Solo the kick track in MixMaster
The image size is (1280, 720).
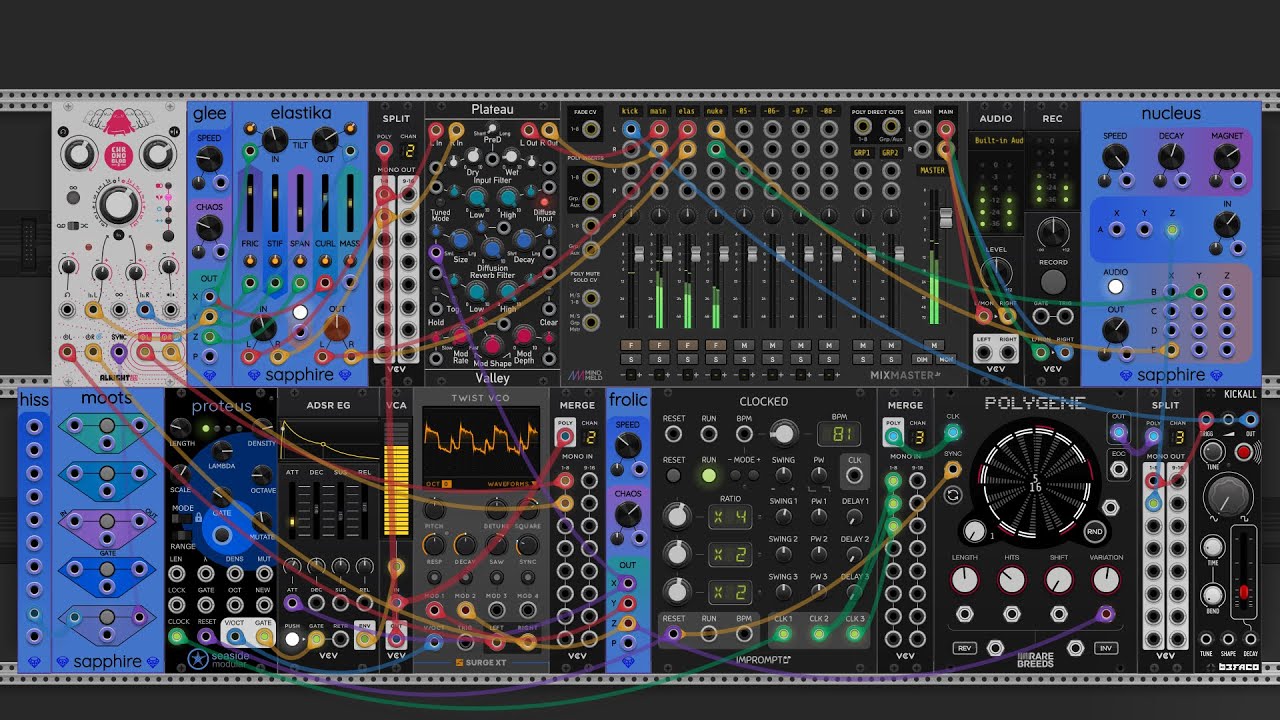pyautogui.click(x=630, y=358)
